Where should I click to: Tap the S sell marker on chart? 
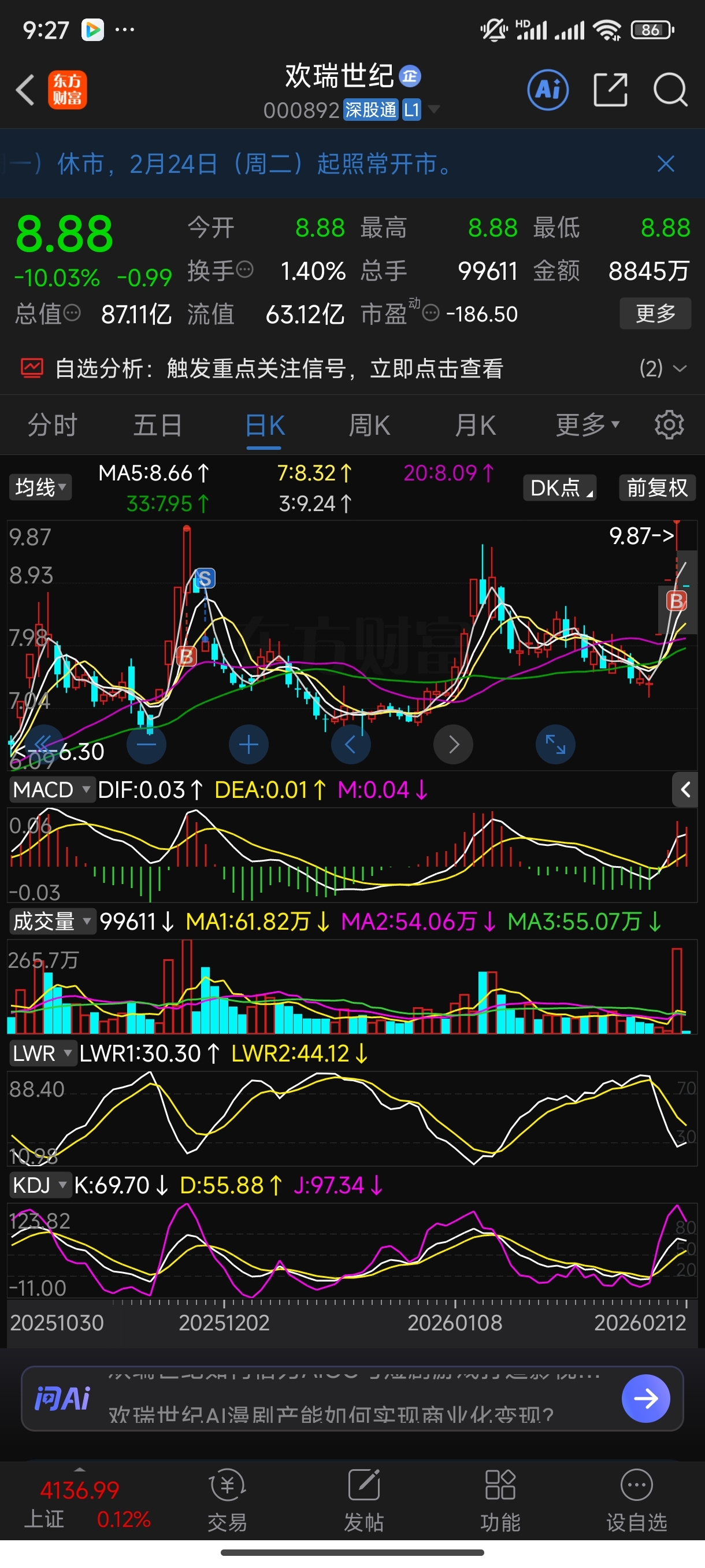pos(205,578)
